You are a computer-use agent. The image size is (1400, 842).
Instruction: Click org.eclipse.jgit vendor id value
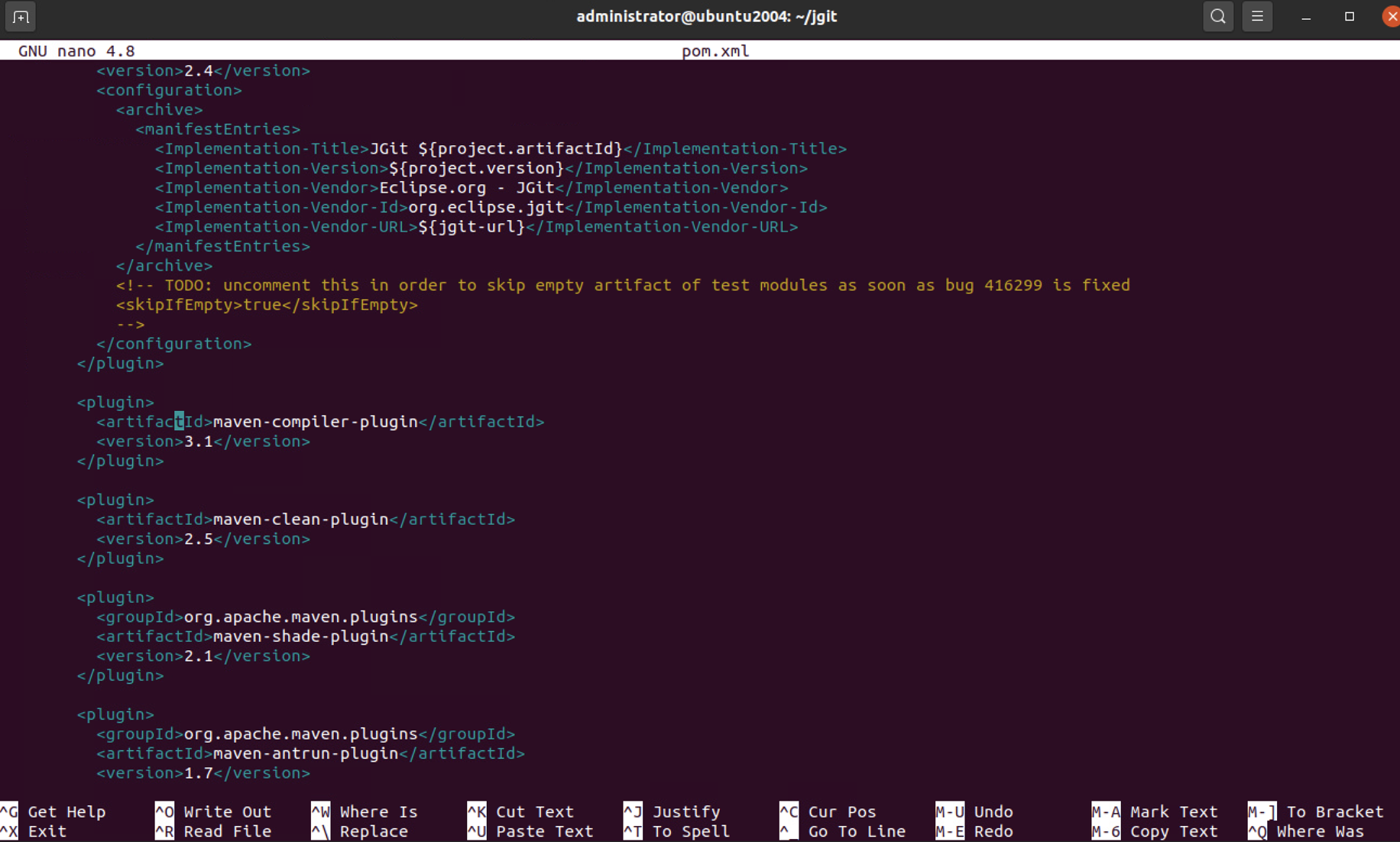(x=486, y=207)
